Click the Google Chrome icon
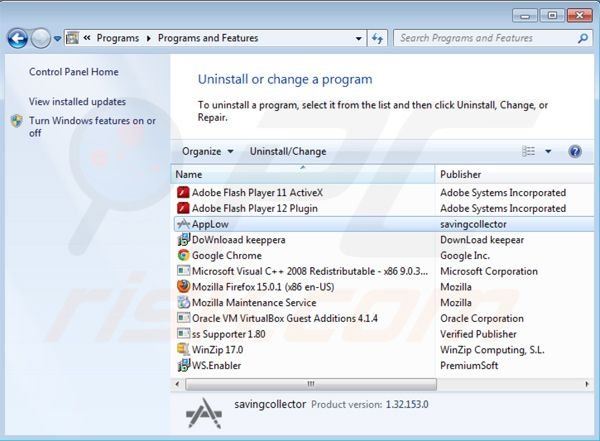The height and width of the screenshot is (441, 600). (x=183, y=255)
